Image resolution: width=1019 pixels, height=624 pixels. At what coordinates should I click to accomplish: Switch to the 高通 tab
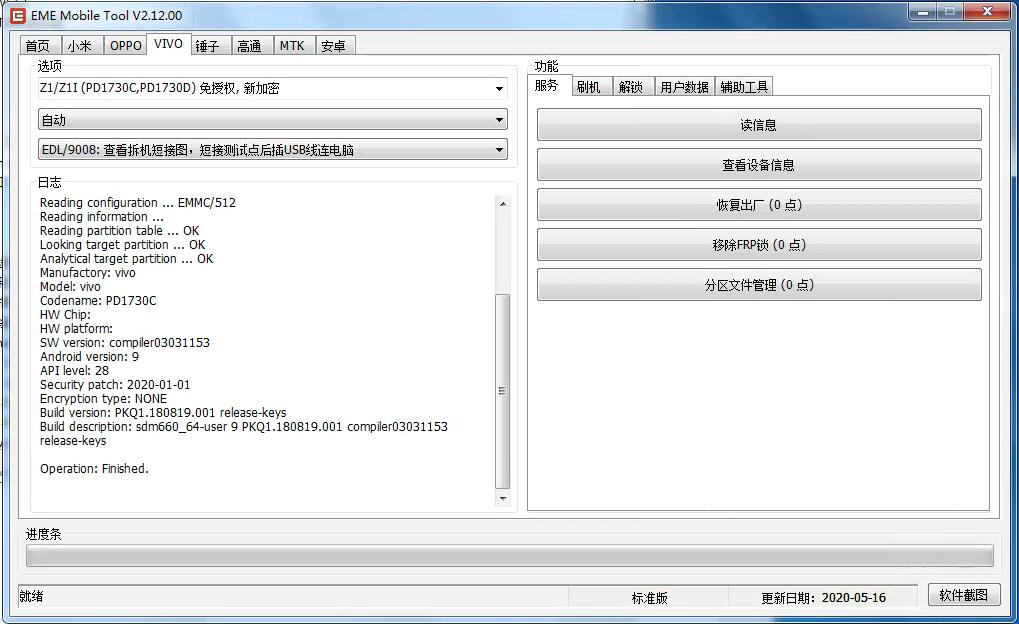tap(252, 46)
